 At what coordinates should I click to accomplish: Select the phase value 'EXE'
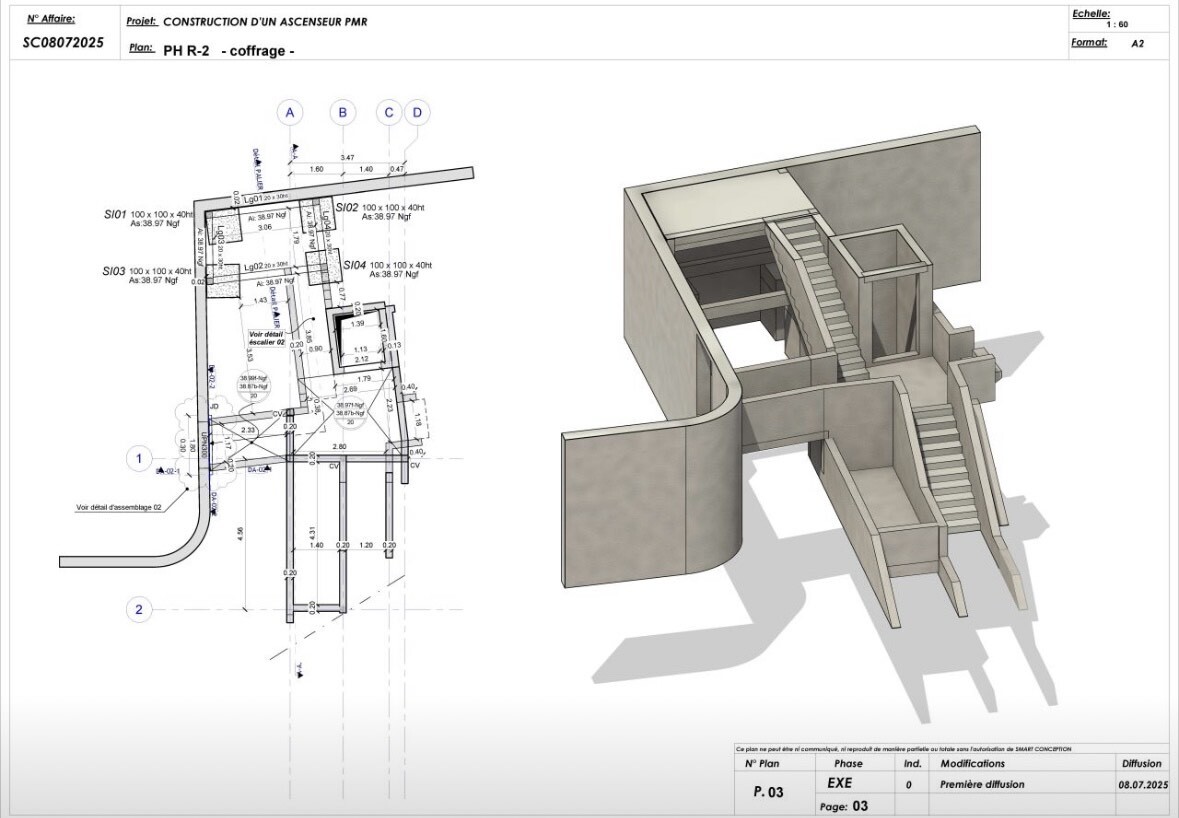pyautogui.click(x=840, y=783)
